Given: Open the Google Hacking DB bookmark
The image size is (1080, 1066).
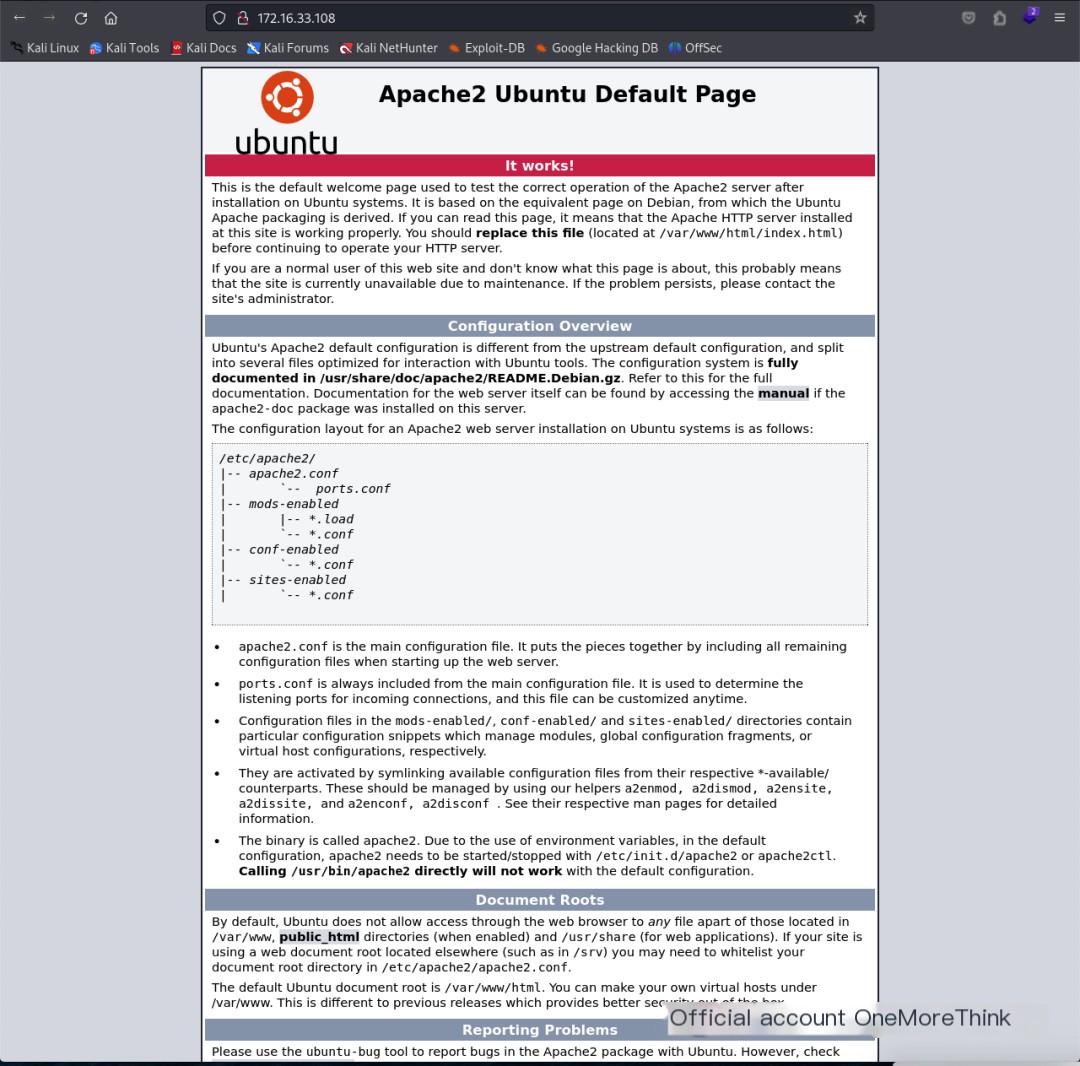Looking at the screenshot, I should click(596, 48).
